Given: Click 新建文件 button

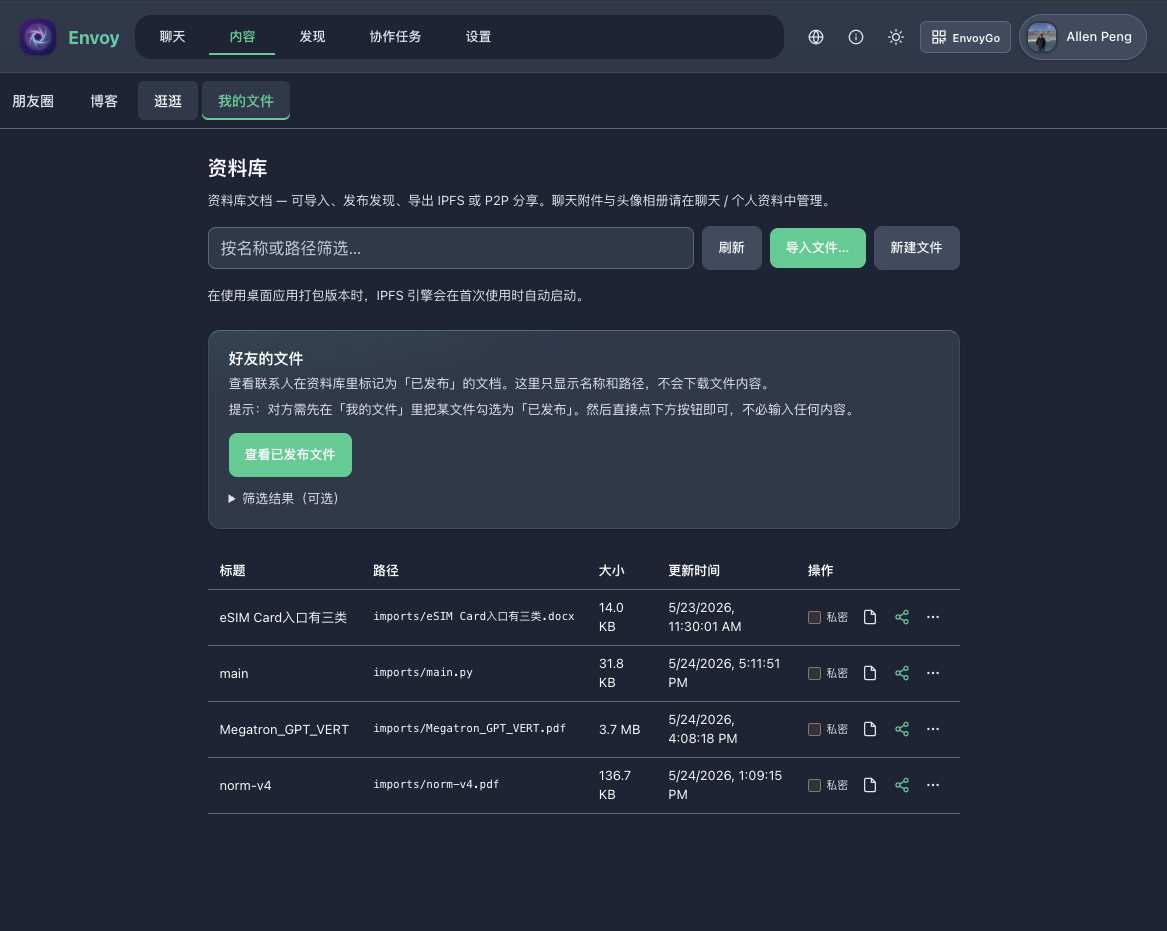Looking at the screenshot, I should click(x=916, y=248).
